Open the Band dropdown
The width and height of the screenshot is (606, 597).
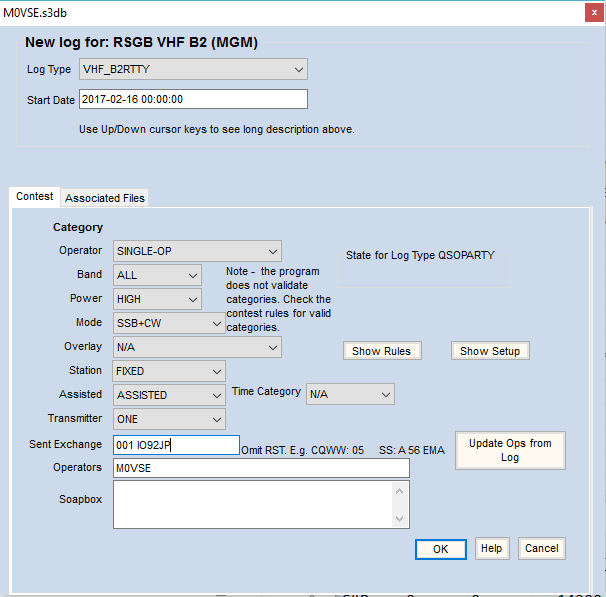coord(157,275)
